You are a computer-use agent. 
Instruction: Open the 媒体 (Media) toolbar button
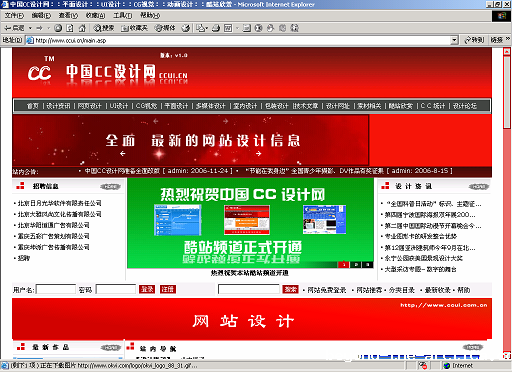[165, 28]
